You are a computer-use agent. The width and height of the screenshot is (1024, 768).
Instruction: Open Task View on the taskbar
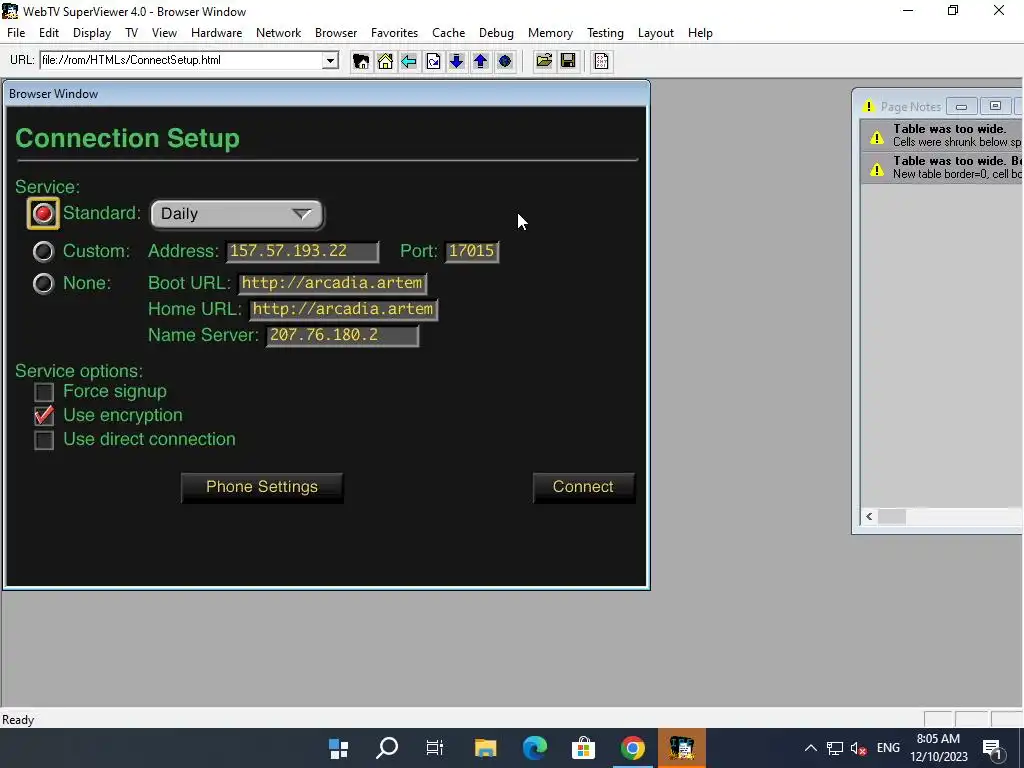(435, 748)
